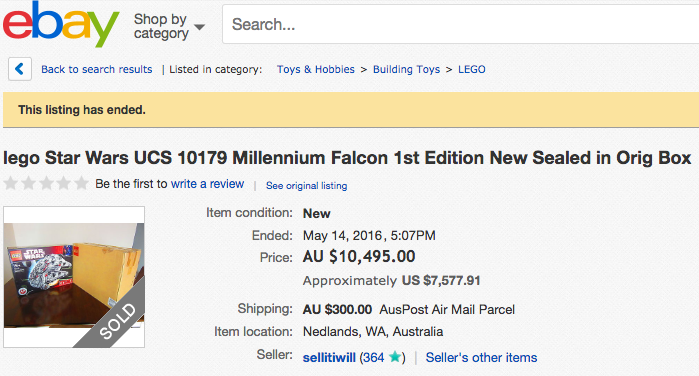Open the sellitiwill seller profile
Viewport: 699px width, 376px height.
(x=329, y=357)
